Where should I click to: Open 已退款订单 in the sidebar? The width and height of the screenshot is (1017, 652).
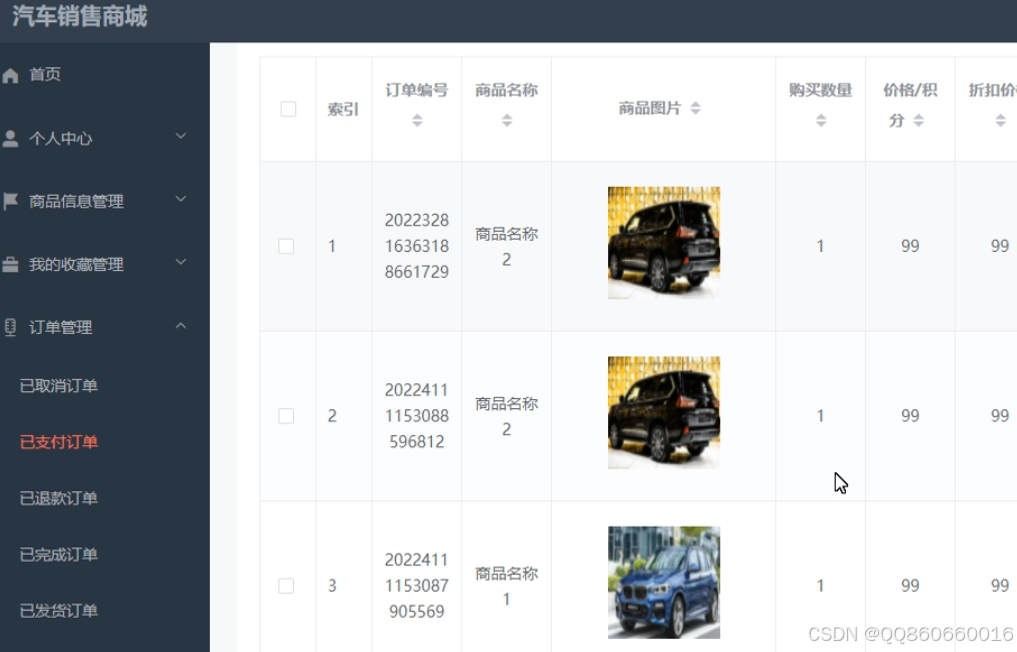59,498
